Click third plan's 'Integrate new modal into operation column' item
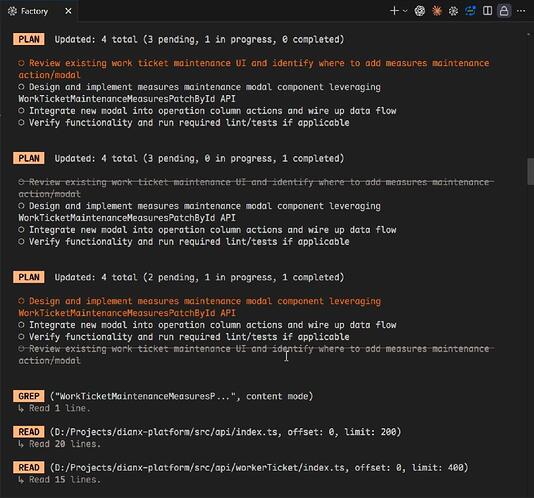The image size is (534, 498). (x=207, y=325)
